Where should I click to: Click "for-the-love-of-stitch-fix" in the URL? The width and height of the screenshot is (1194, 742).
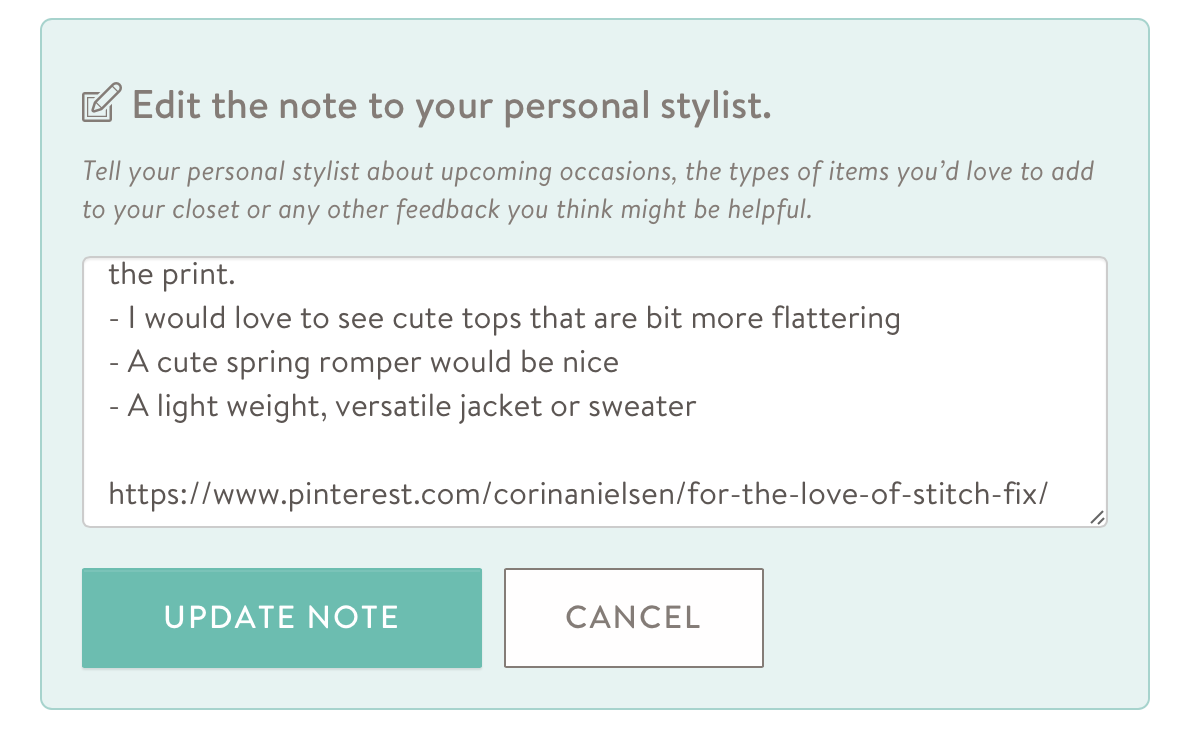tap(863, 494)
